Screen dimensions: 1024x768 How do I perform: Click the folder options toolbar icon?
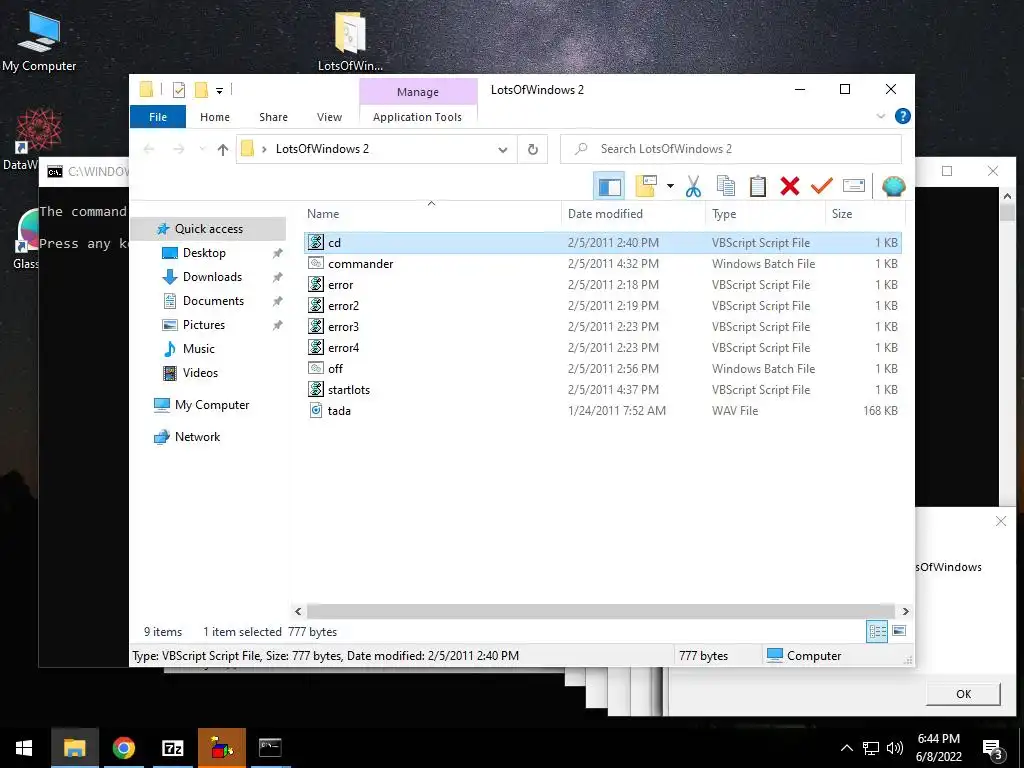[x=646, y=186]
